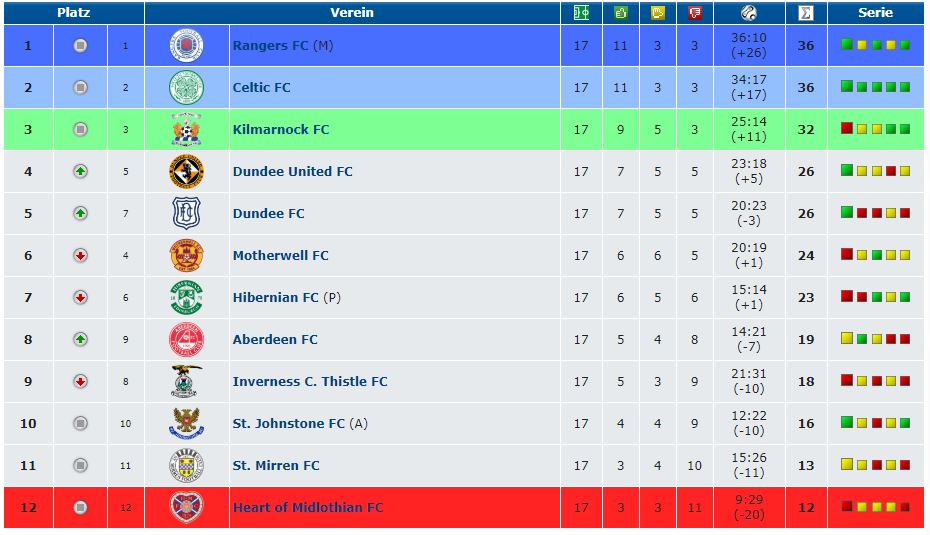Viewport: 930px width, 535px height.
Task: Click the Aberdeen FC club crest
Action: (186, 339)
